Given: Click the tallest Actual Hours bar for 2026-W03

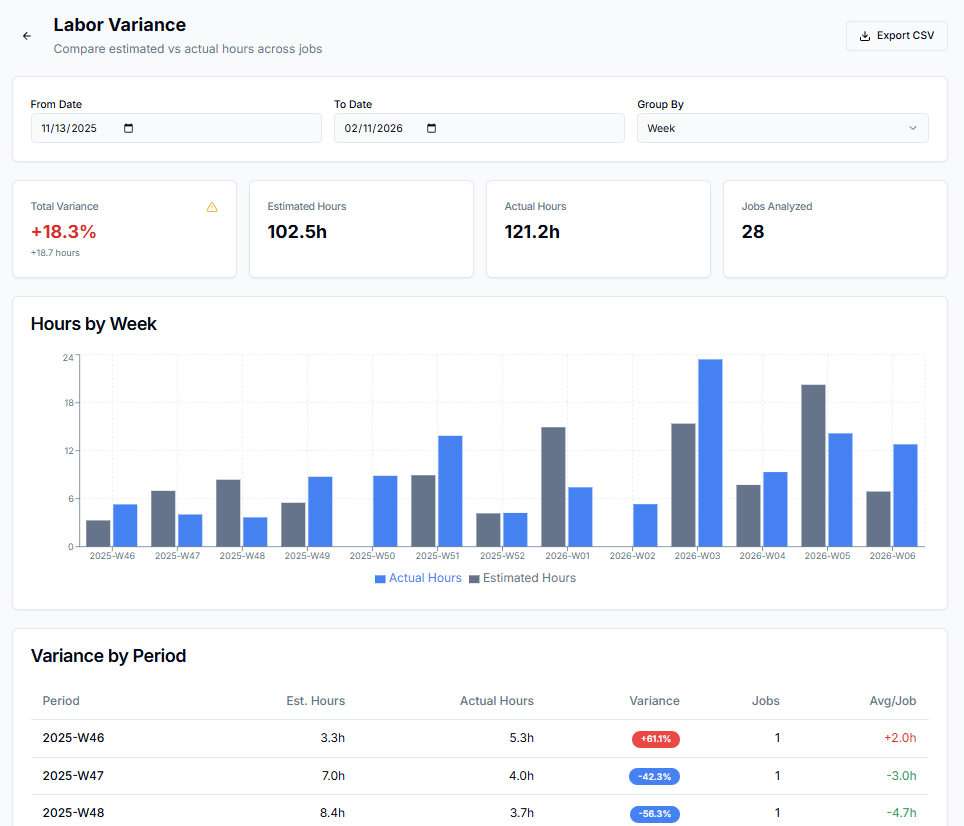Looking at the screenshot, I should pos(710,452).
